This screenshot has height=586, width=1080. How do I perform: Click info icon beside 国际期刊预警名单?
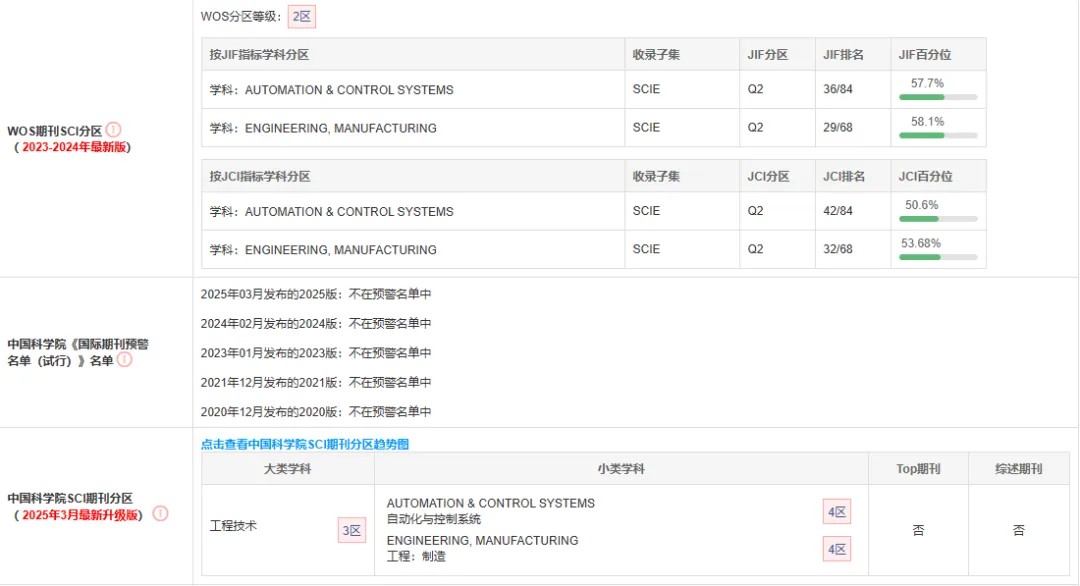[125, 359]
